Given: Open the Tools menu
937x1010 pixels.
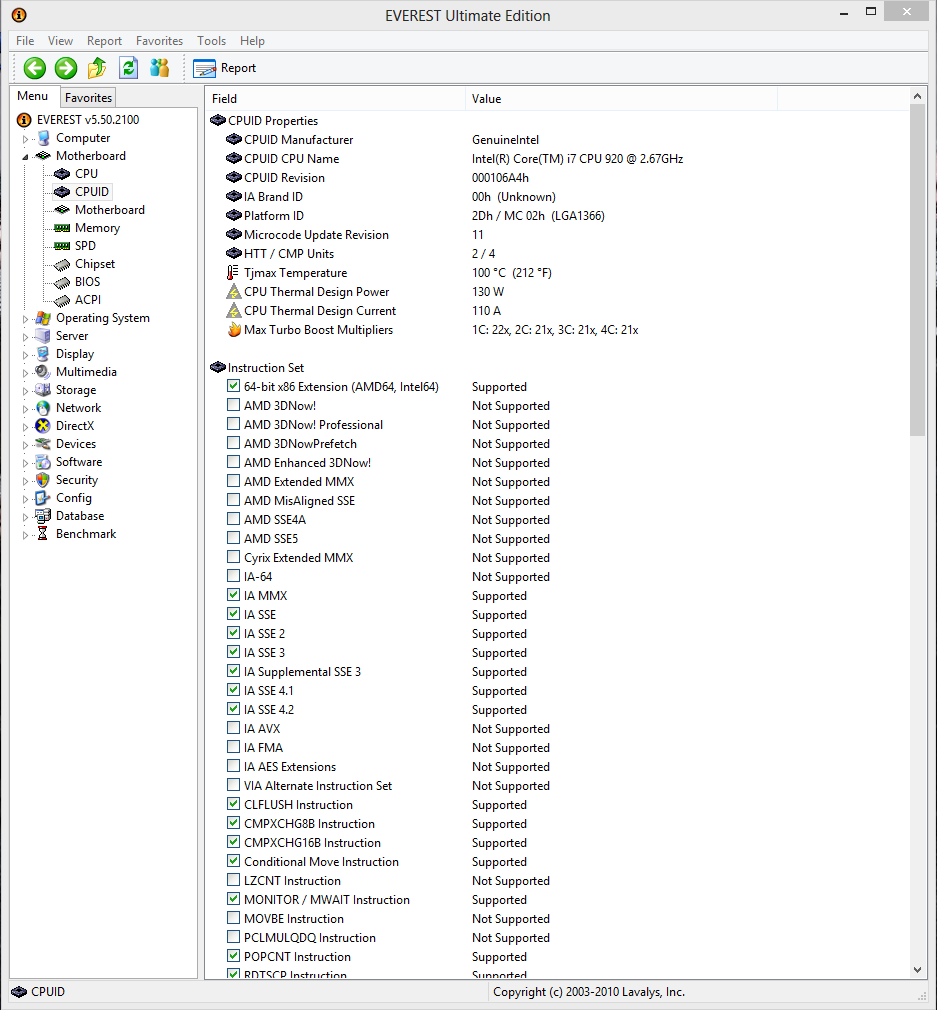Looking at the screenshot, I should (x=211, y=41).
